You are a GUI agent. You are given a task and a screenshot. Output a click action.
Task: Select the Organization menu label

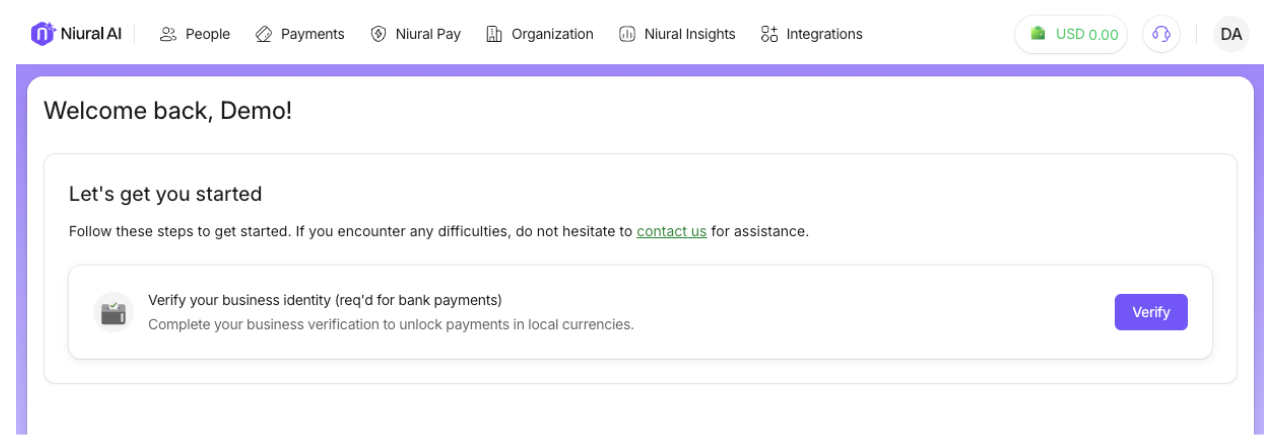552,34
